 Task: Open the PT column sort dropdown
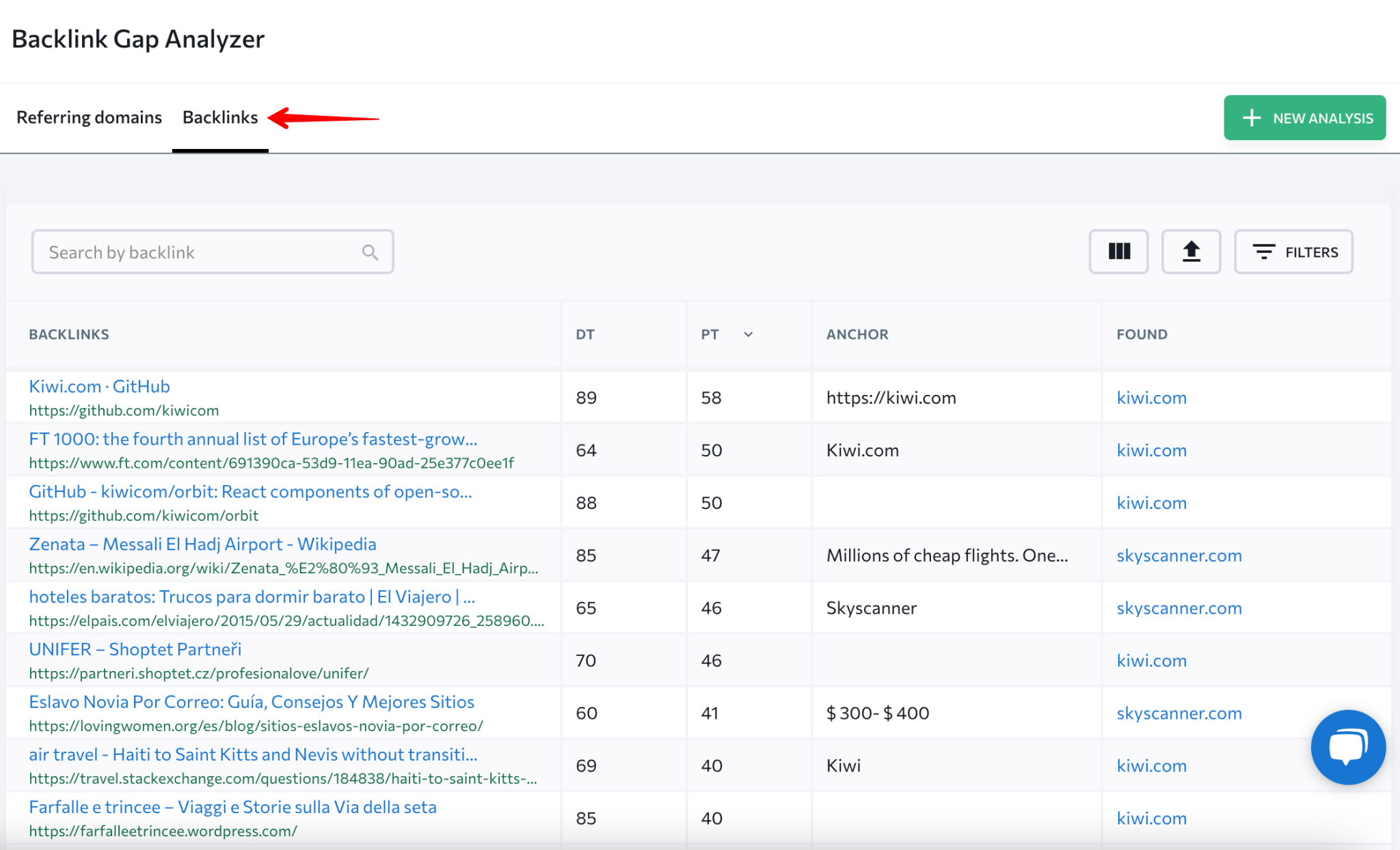748,335
